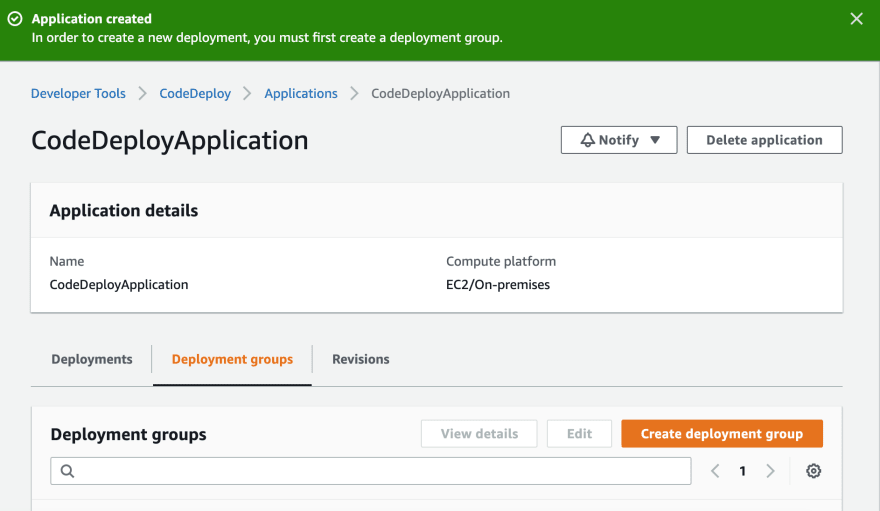Viewport: 880px width, 511px height.
Task: Select CodeDeployApplication breadcrumb text
Action: click(441, 94)
